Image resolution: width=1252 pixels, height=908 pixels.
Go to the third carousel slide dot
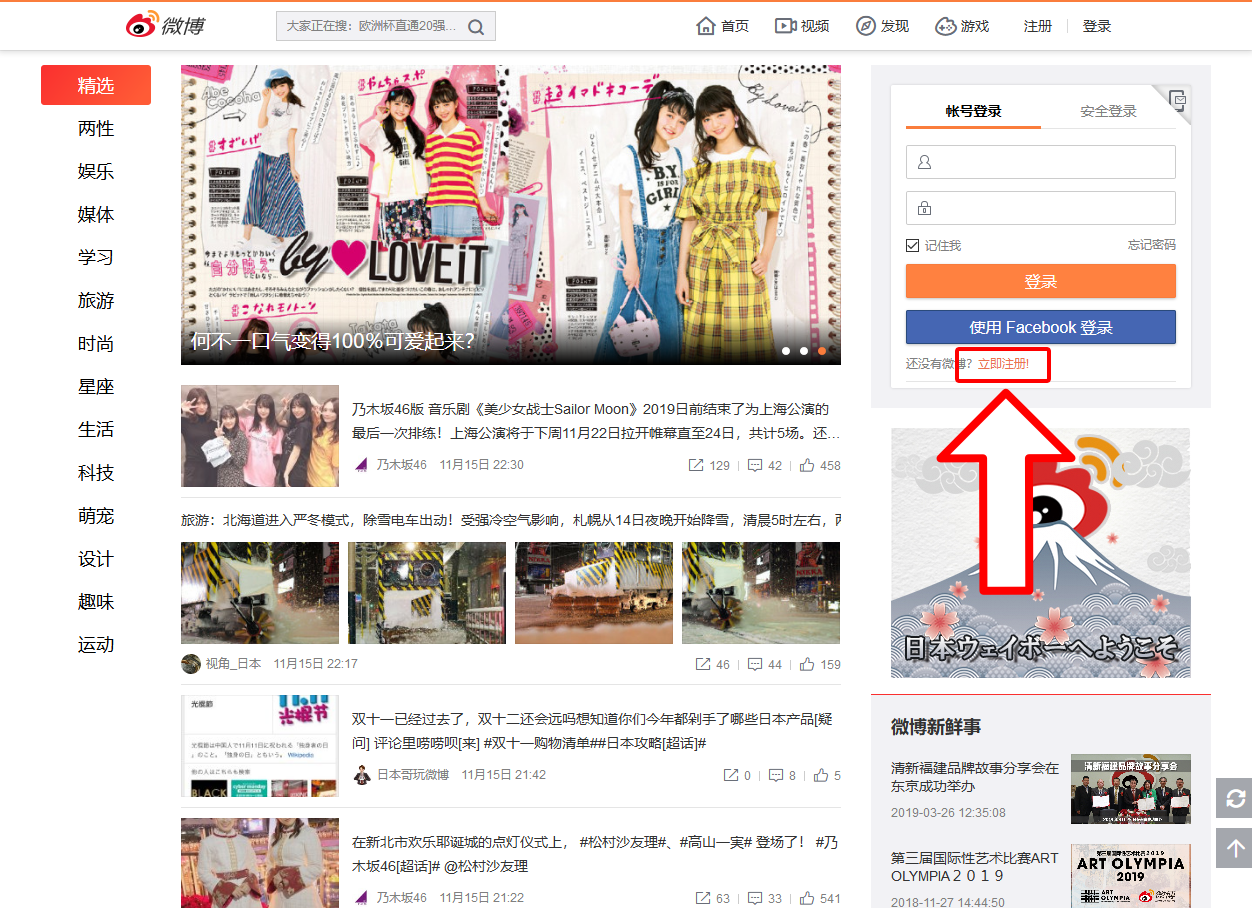822,351
